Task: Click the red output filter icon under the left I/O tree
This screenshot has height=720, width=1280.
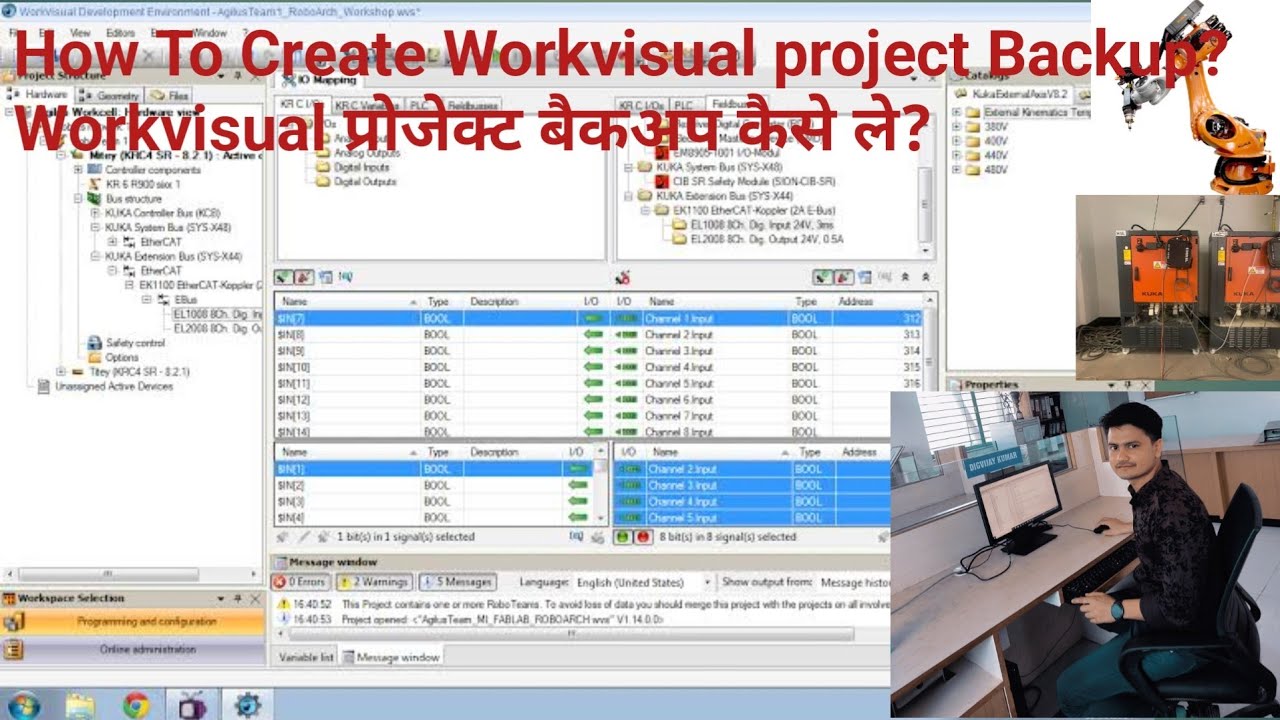Action: [303, 276]
